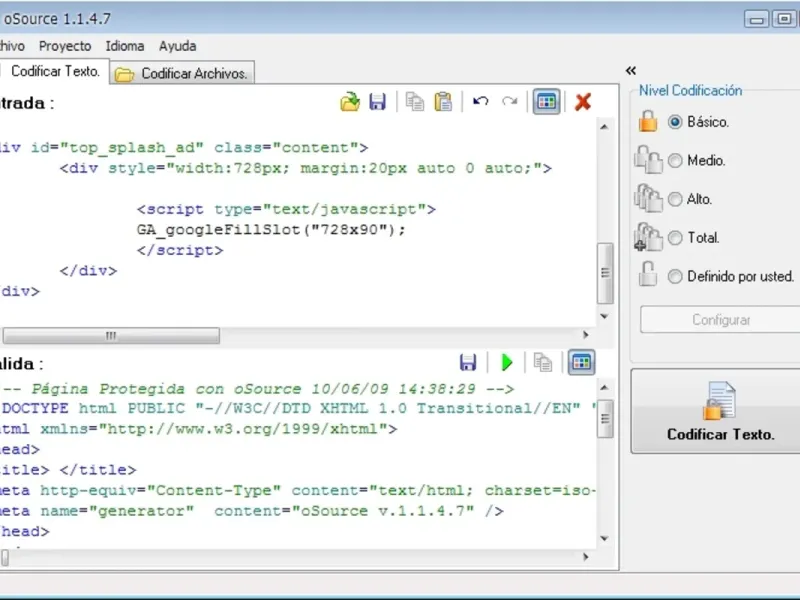Open the Proyecto menu

tap(65, 46)
